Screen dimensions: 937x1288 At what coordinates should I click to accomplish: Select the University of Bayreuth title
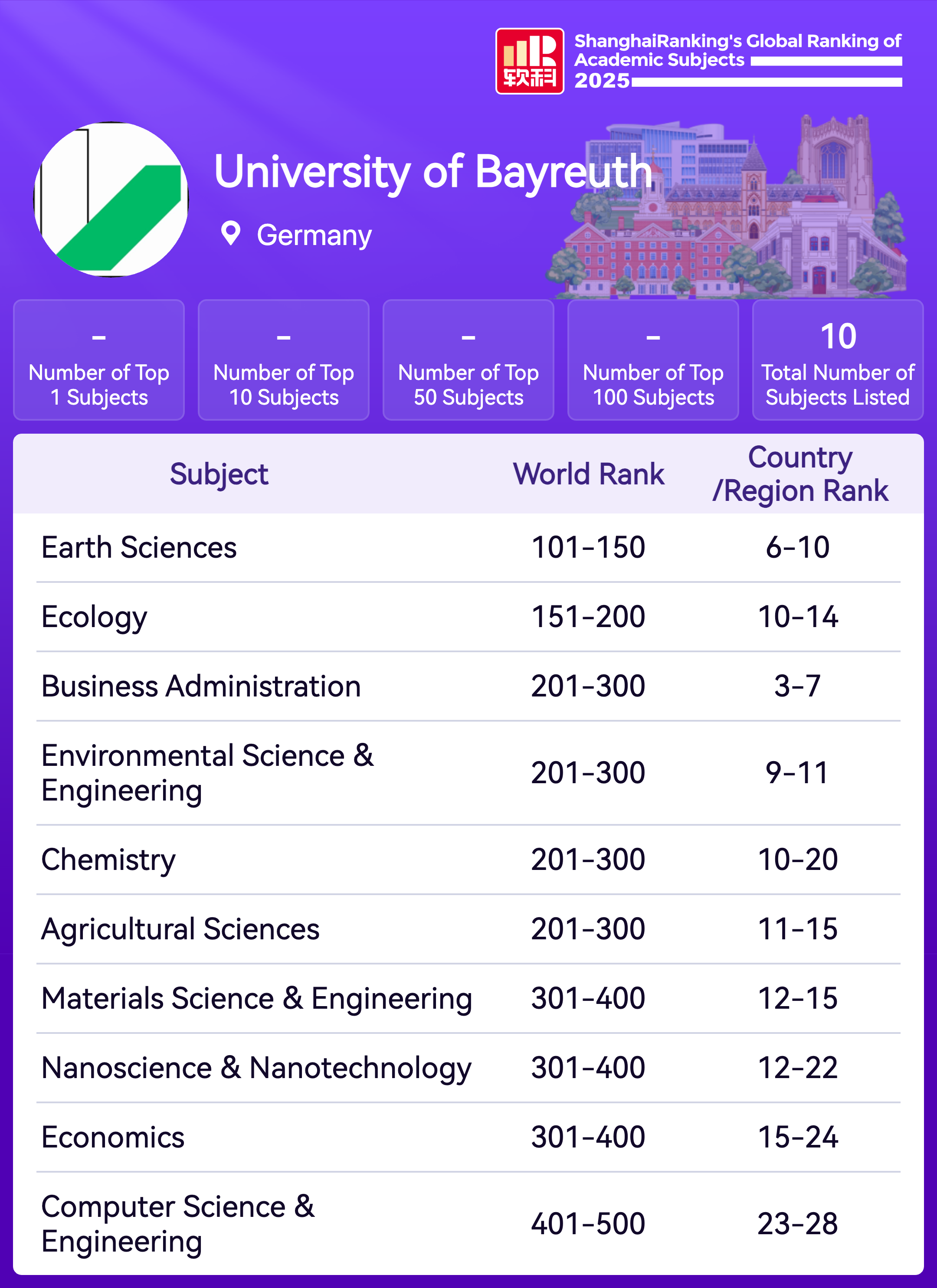pos(433,171)
